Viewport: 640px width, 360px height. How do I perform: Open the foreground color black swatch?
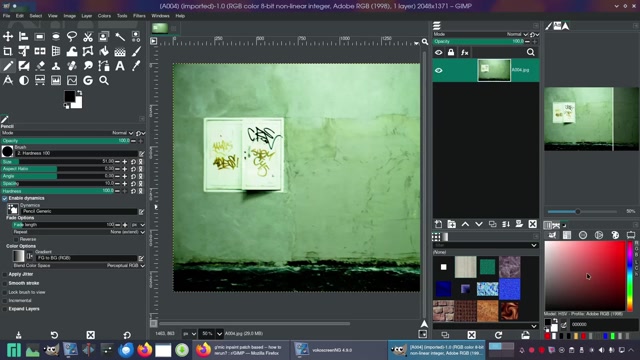(x=69, y=96)
